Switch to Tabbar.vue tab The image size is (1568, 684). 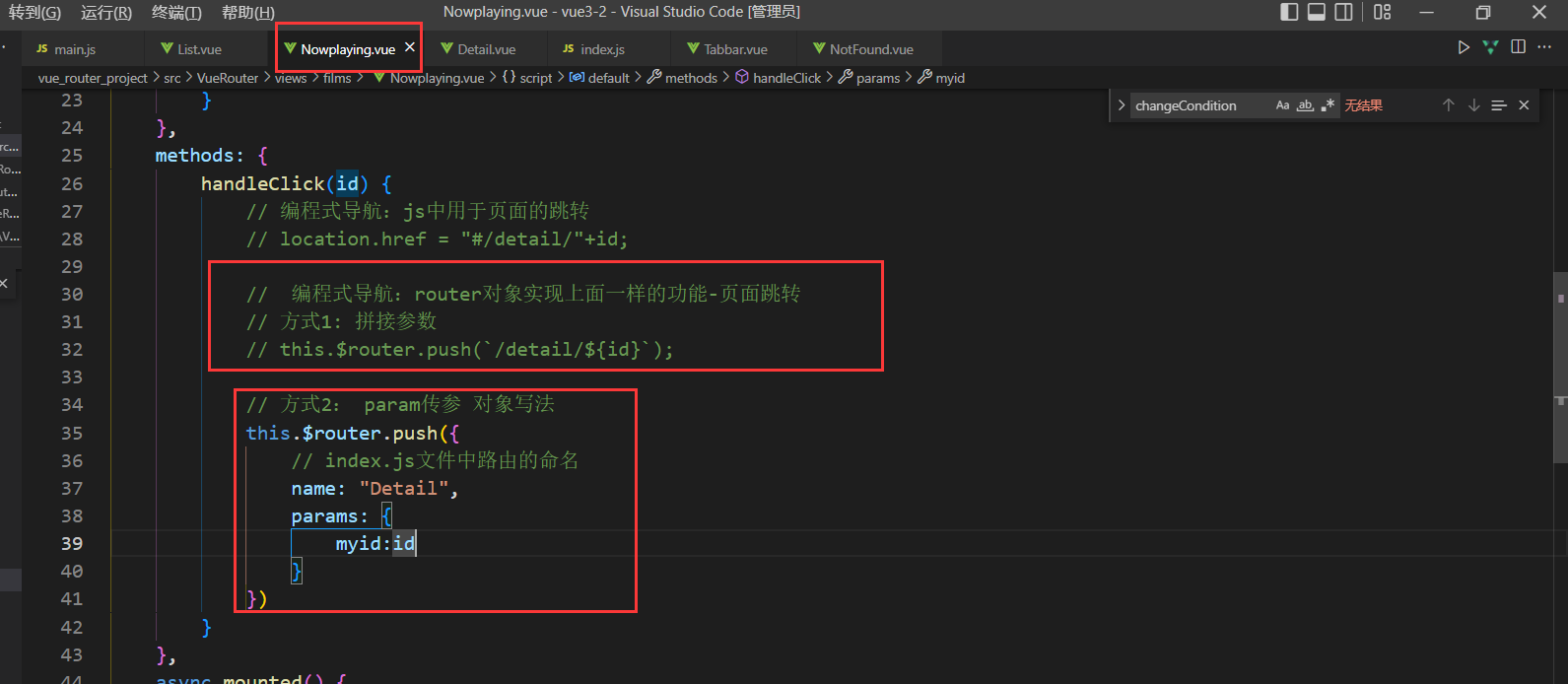[735, 49]
